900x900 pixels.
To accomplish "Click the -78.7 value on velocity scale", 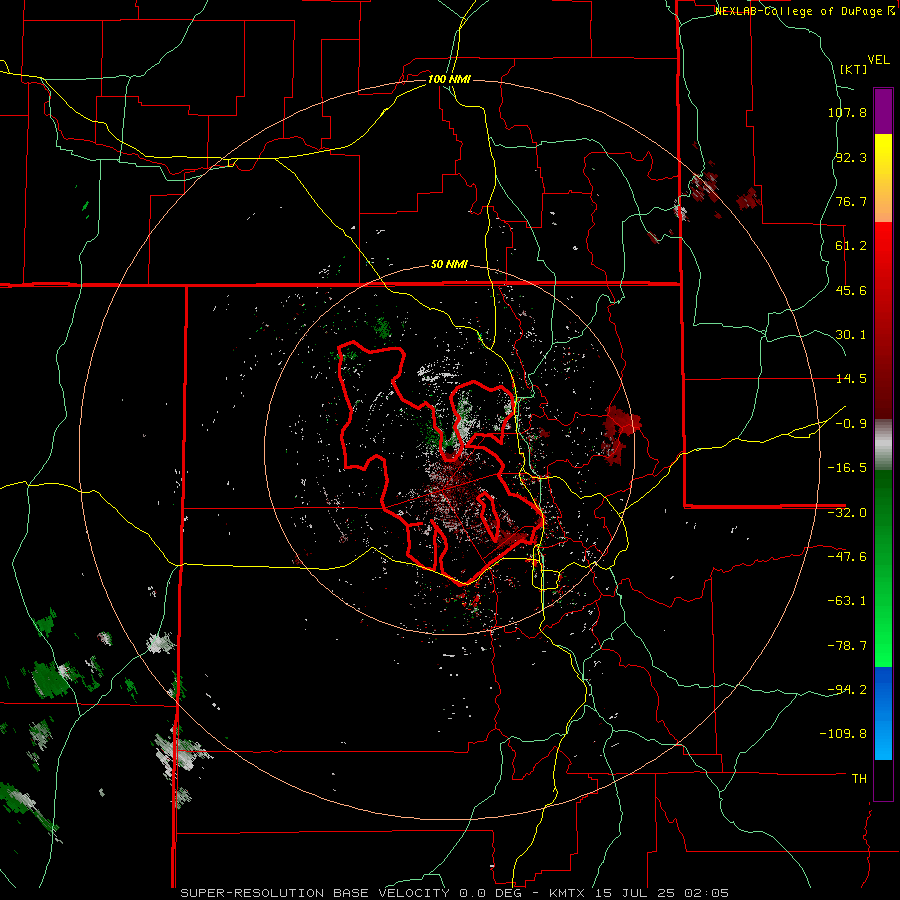I will 847,646.
